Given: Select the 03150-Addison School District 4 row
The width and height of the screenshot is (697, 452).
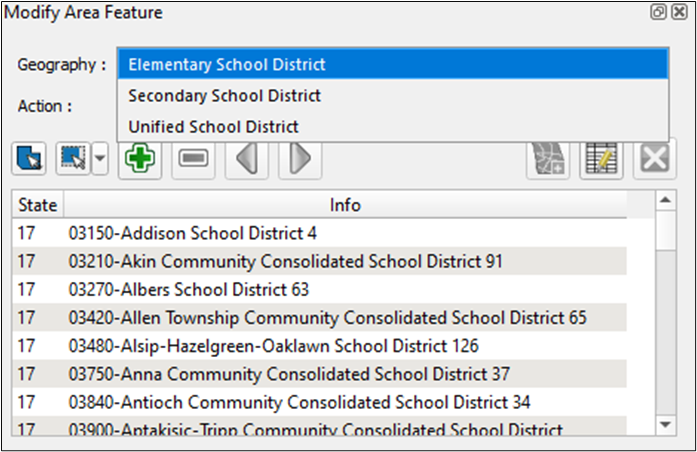Looking at the screenshot, I should (192, 233).
